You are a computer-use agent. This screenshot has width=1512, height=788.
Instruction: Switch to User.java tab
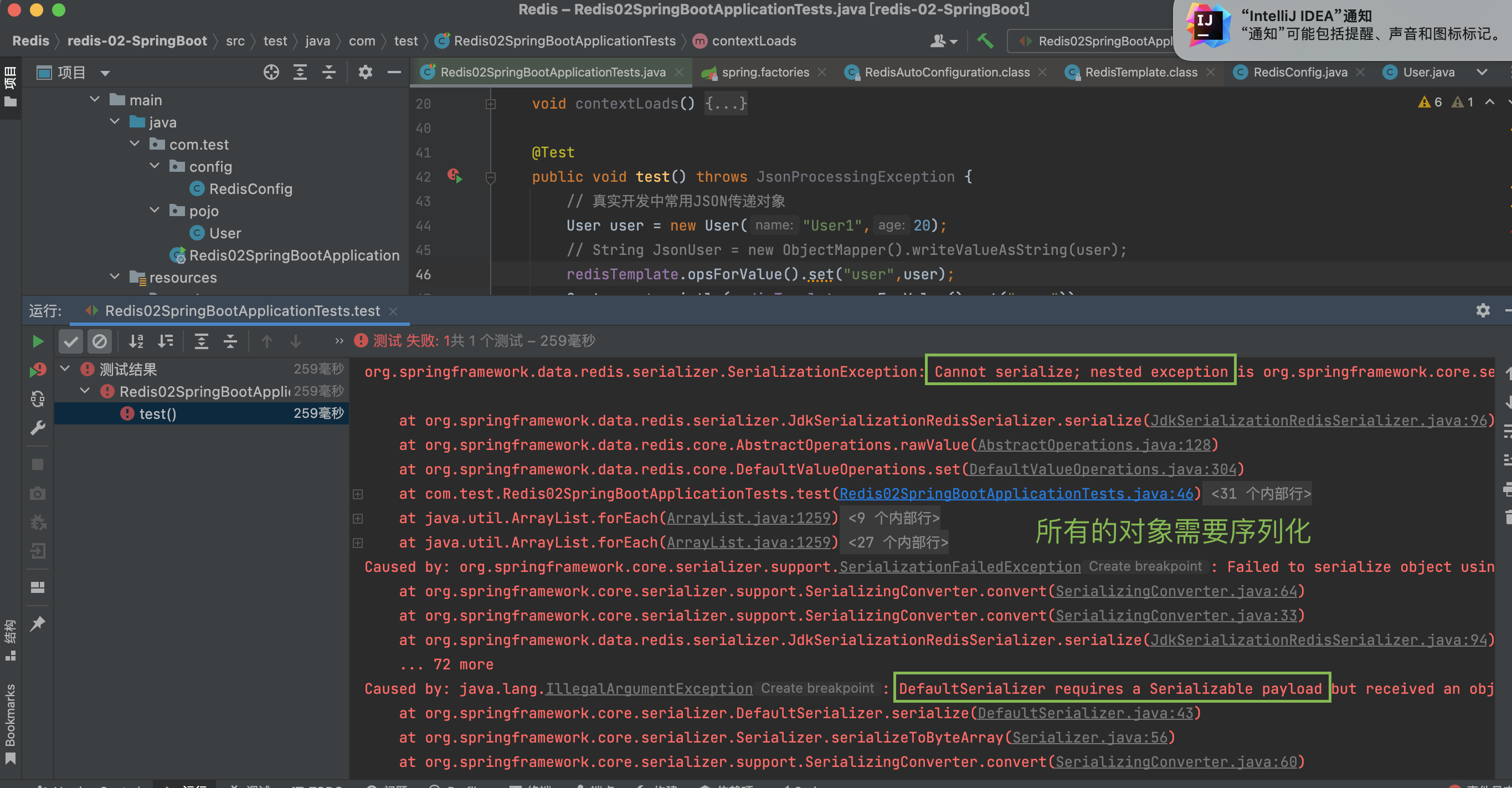tap(1420, 72)
